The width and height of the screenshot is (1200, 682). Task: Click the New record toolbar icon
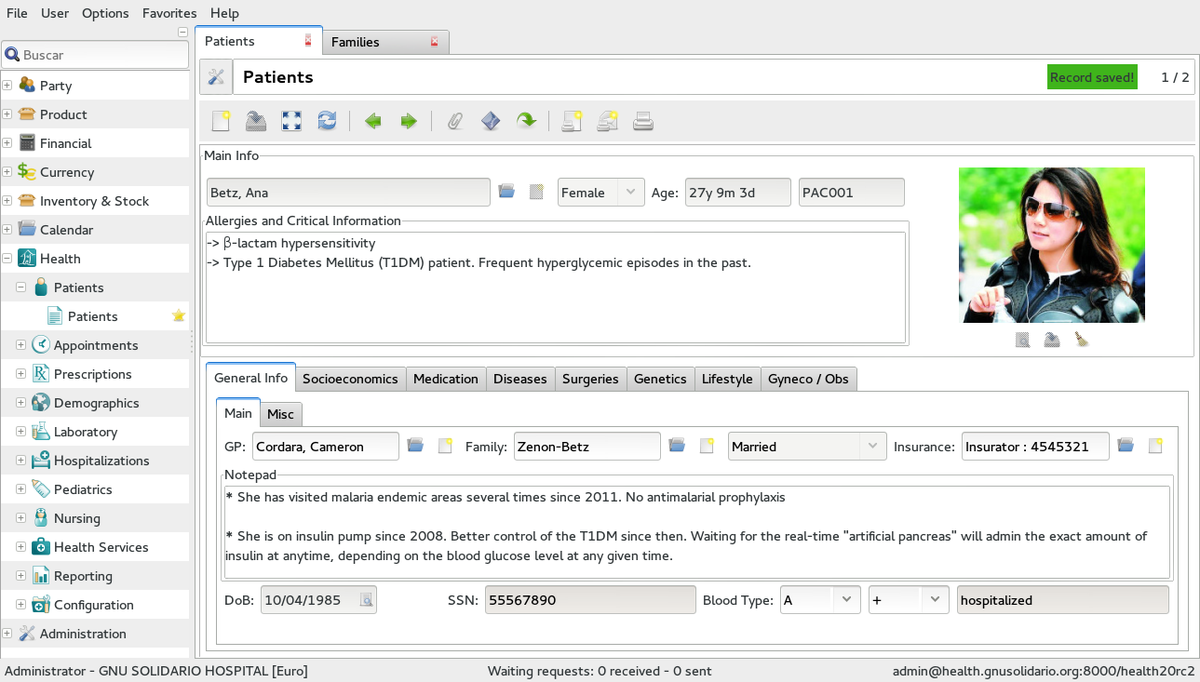(x=221, y=121)
